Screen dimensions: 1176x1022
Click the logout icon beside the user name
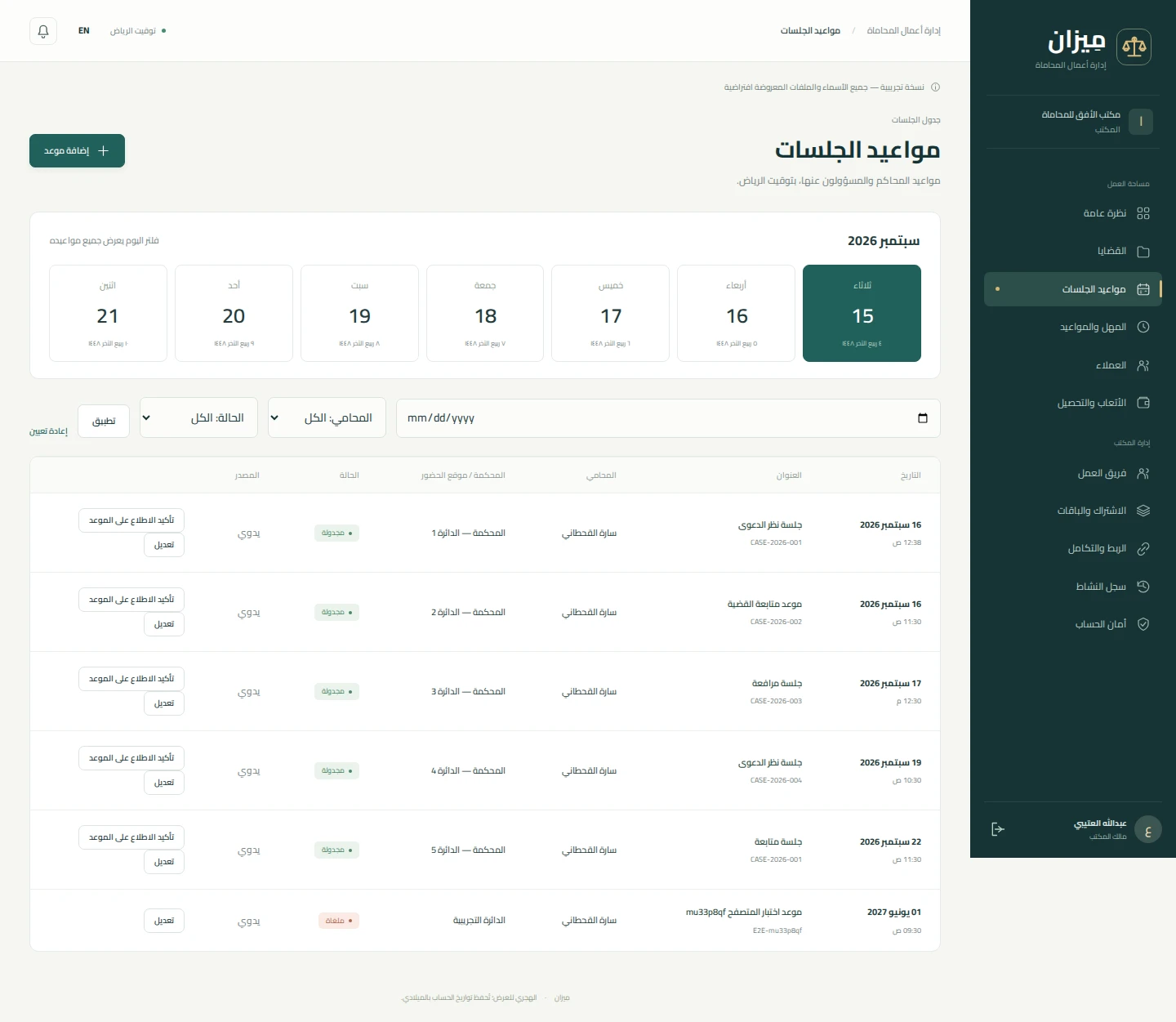(997, 829)
